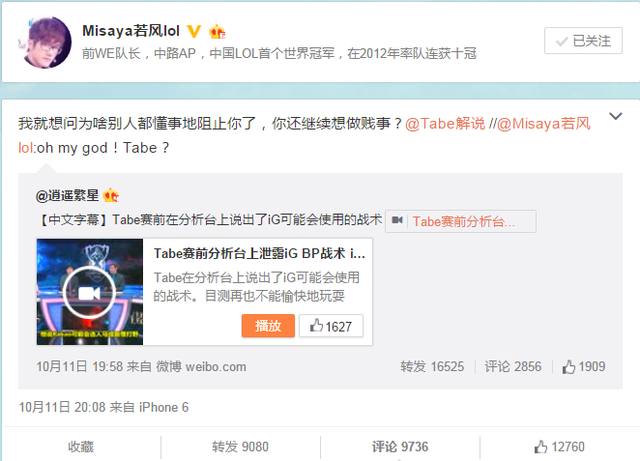Click crown icon next to 逍遥繁星
The height and width of the screenshot is (461, 640).
(x=111, y=196)
